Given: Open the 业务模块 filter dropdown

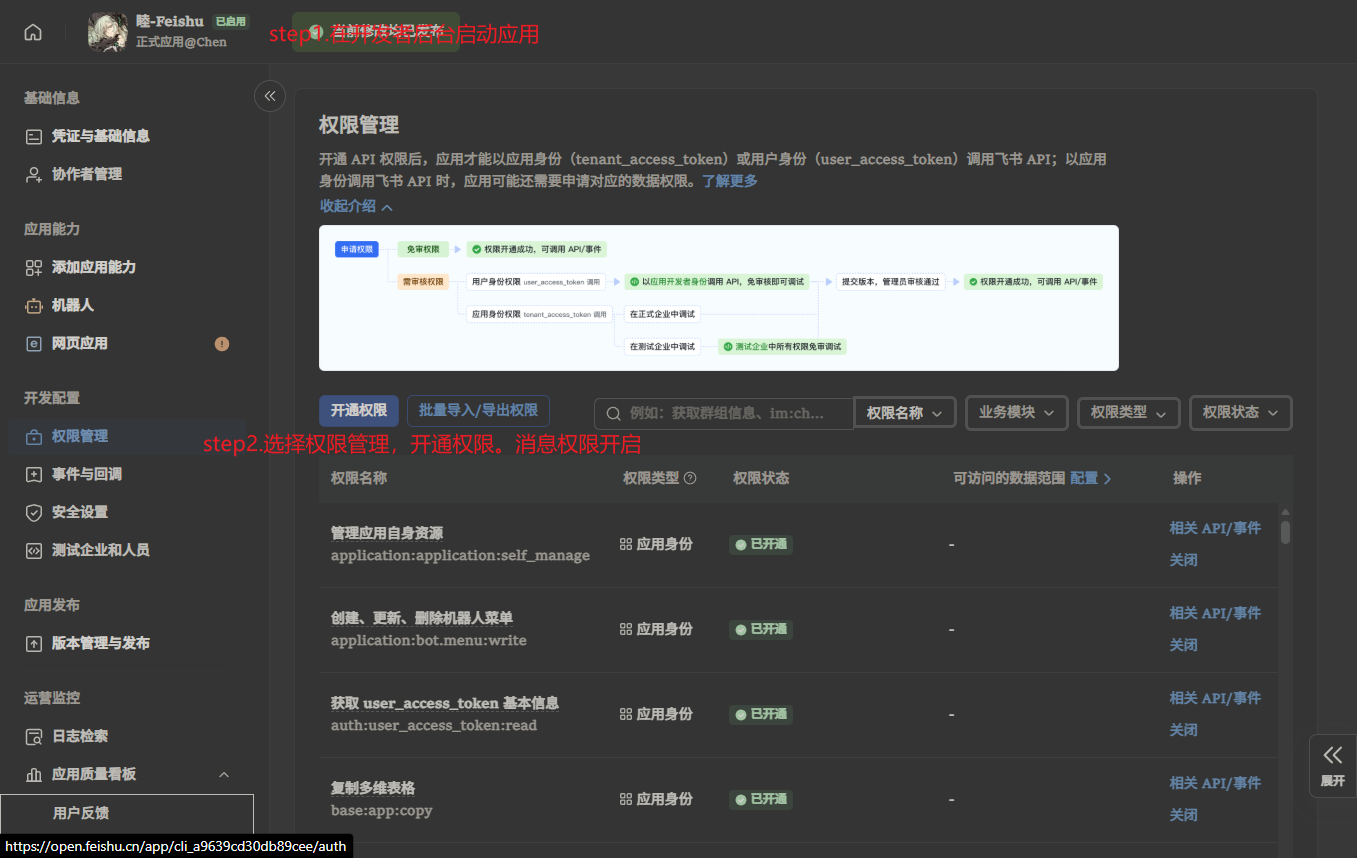Looking at the screenshot, I should coord(1016,413).
